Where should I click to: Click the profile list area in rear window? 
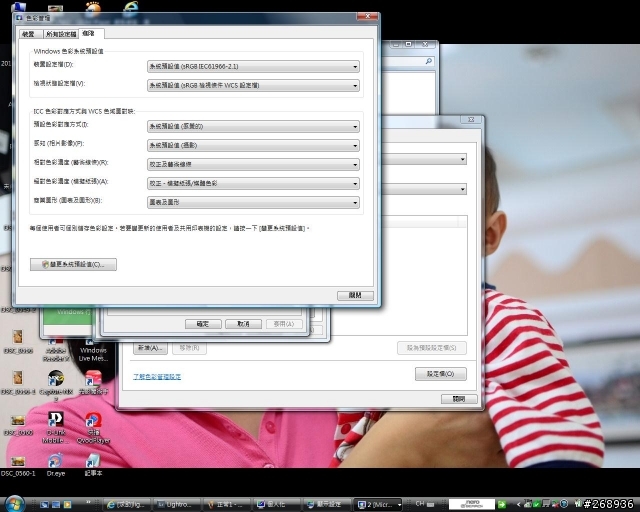coord(424,276)
